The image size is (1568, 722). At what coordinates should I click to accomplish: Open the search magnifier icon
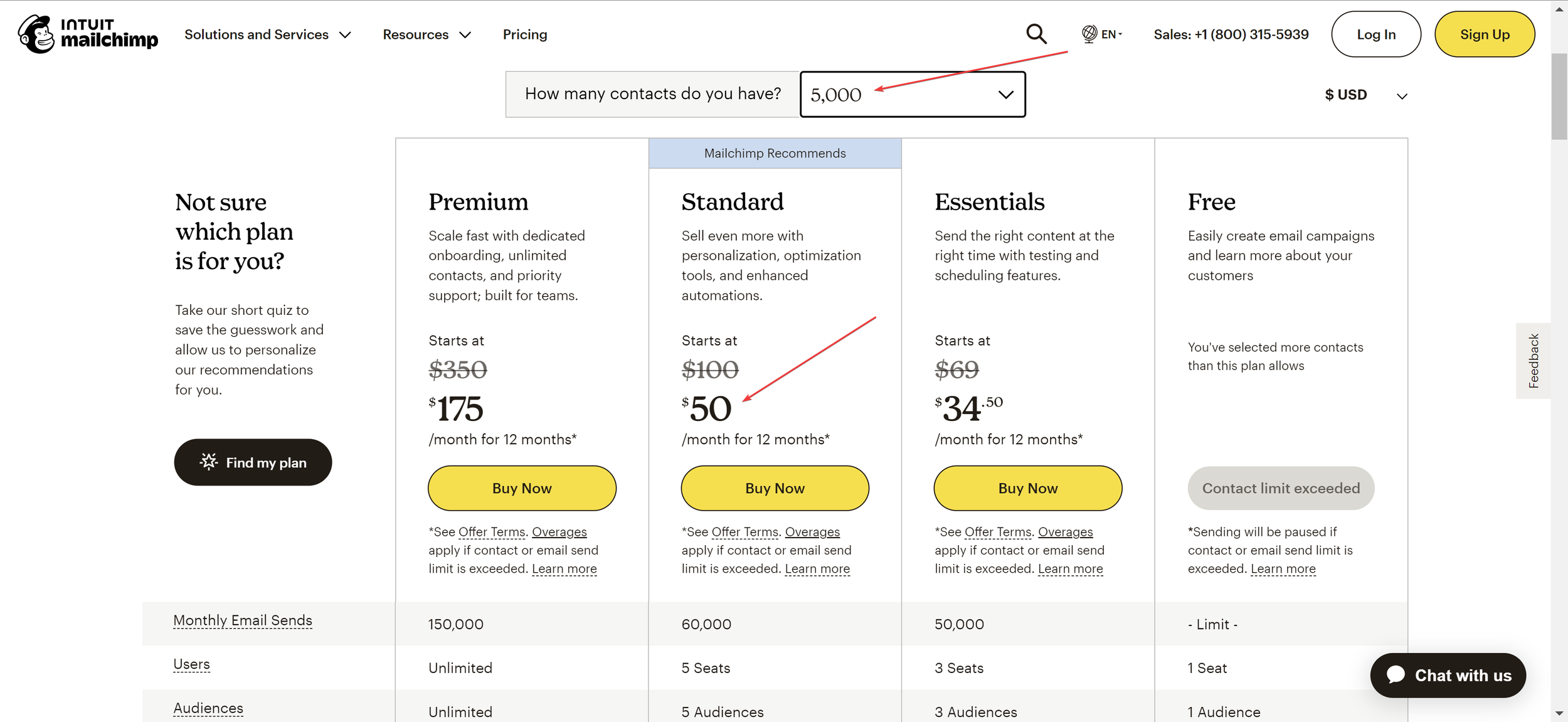click(1036, 34)
